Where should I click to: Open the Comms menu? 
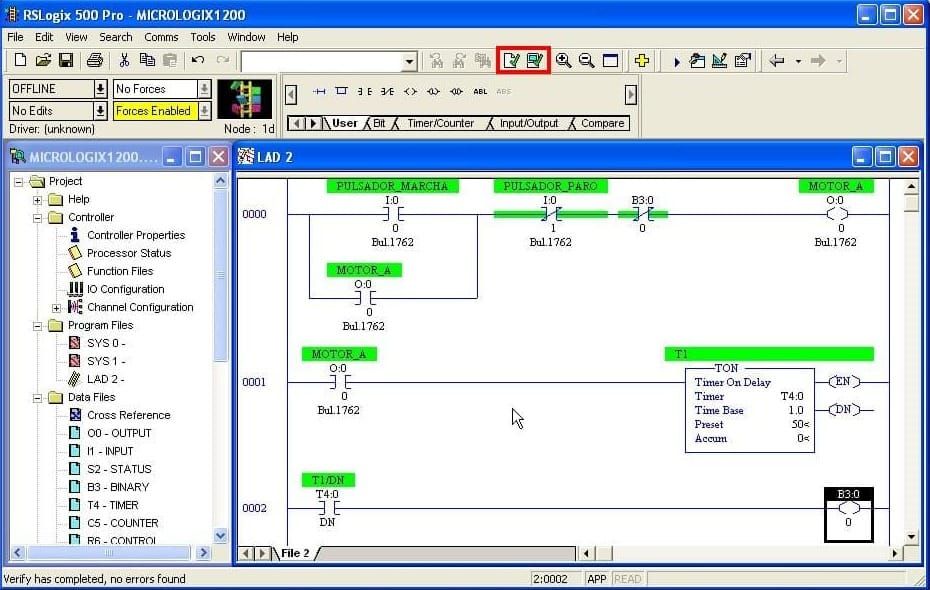[161, 37]
